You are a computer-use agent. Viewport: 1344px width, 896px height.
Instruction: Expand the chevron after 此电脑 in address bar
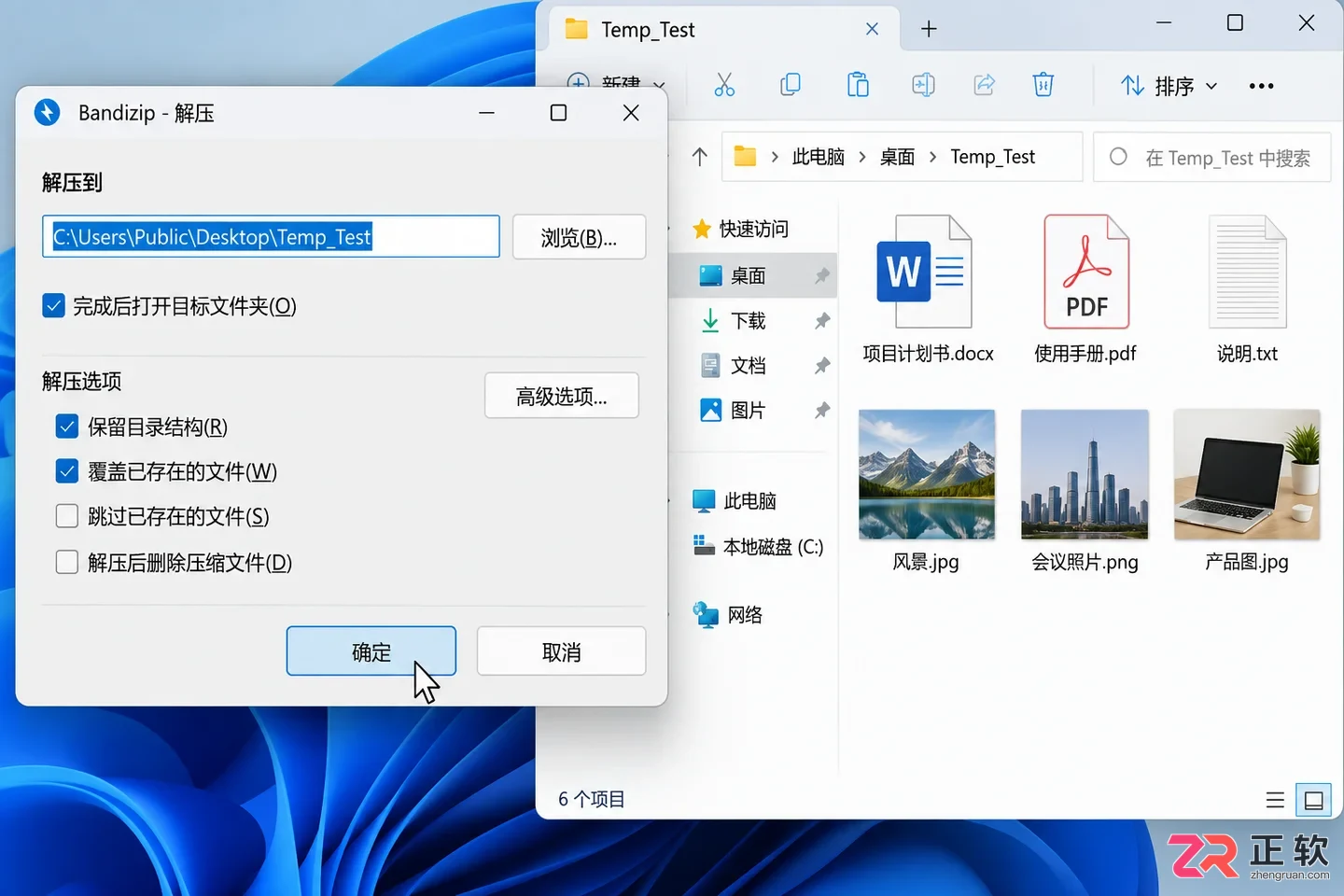(862, 157)
